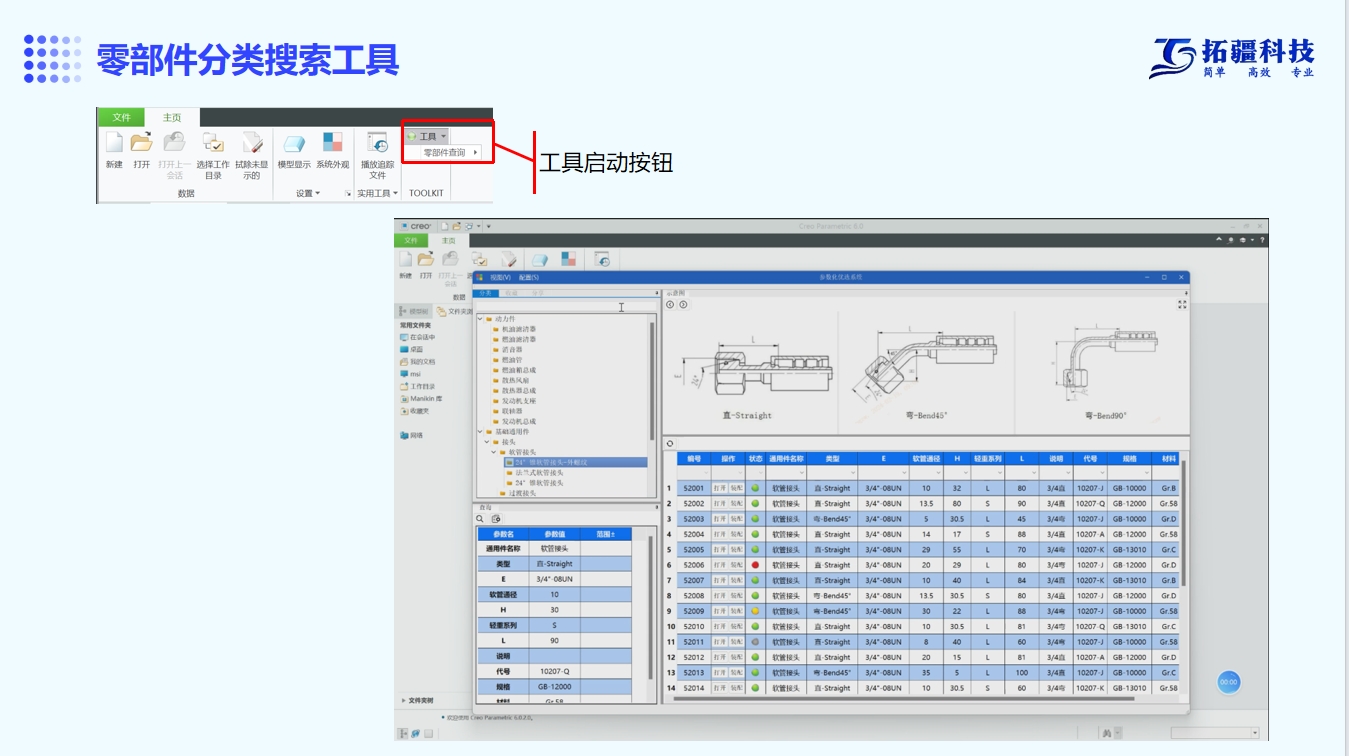The width and height of the screenshot is (1349, 756).
Task: Click the red status dot in row 52006
Action: point(755,565)
